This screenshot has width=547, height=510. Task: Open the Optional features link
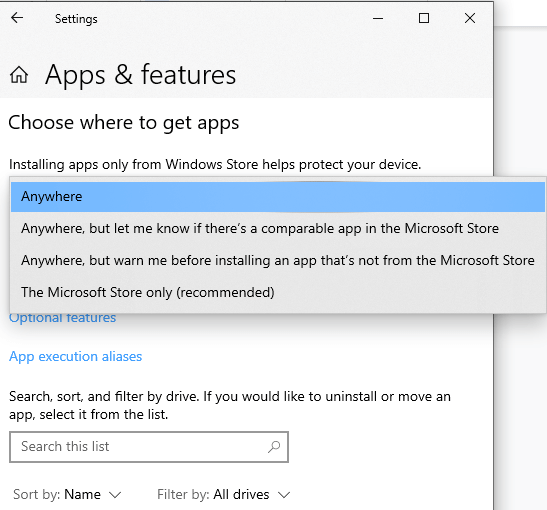pyautogui.click(x=62, y=318)
